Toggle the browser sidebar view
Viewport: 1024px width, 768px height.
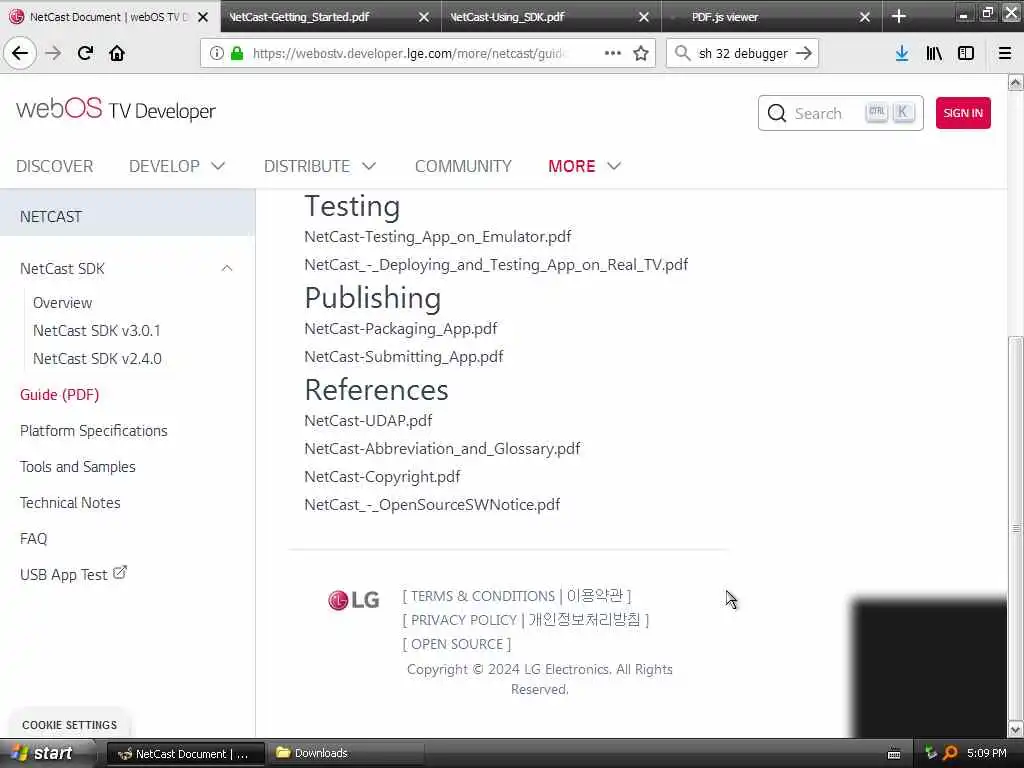click(966, 53)
